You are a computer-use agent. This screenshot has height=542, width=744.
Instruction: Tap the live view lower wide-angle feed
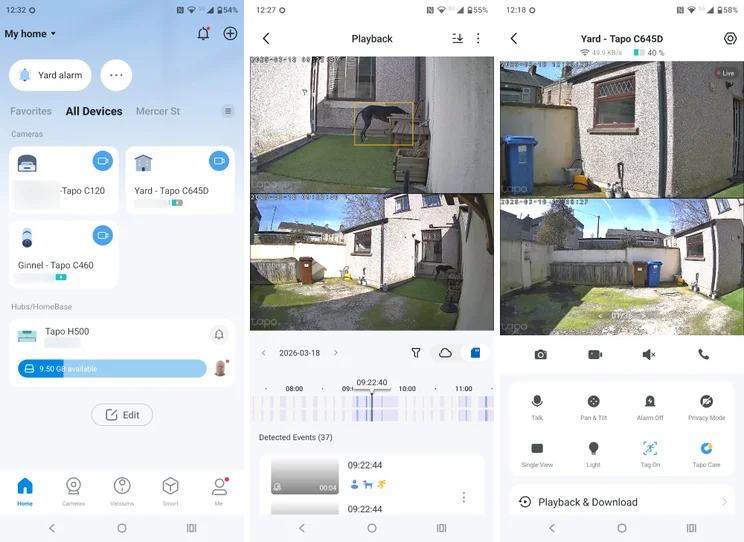[622, 267]
